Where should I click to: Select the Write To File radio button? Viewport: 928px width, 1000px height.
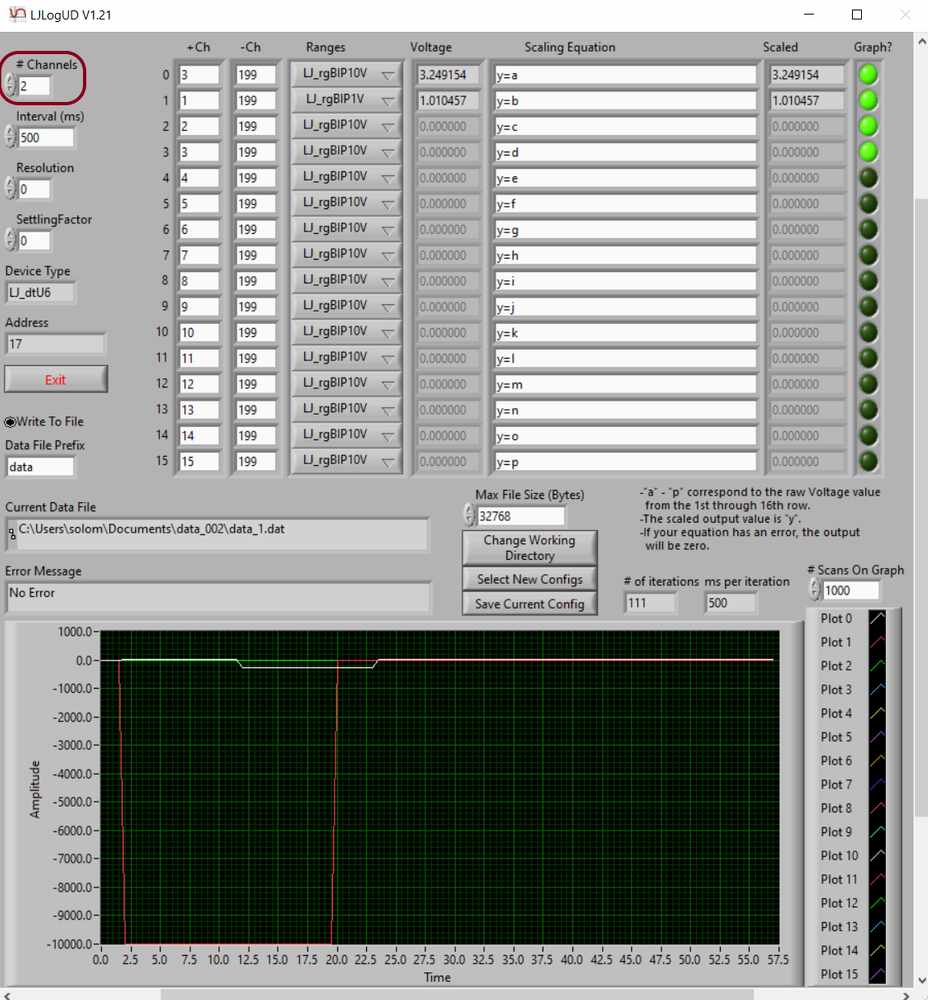[x=10, y=421]
